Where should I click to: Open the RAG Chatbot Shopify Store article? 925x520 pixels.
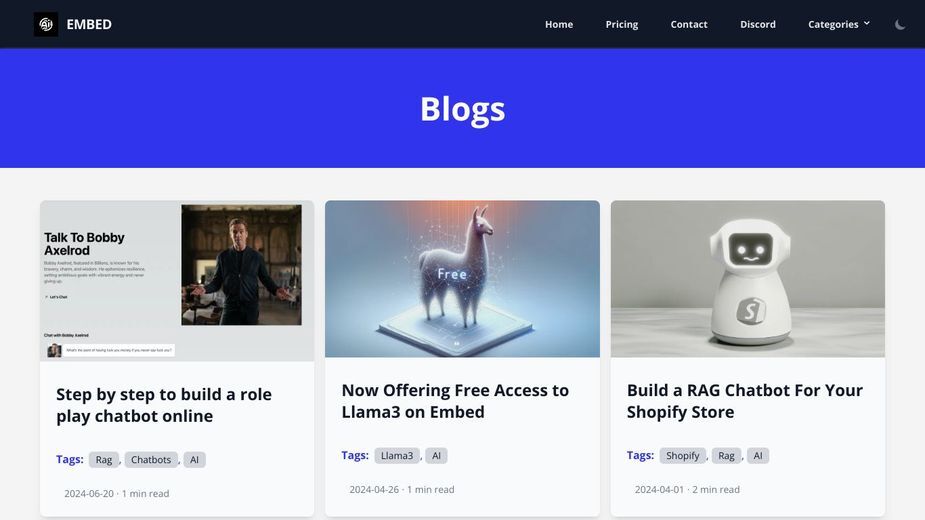click(744, 401)
